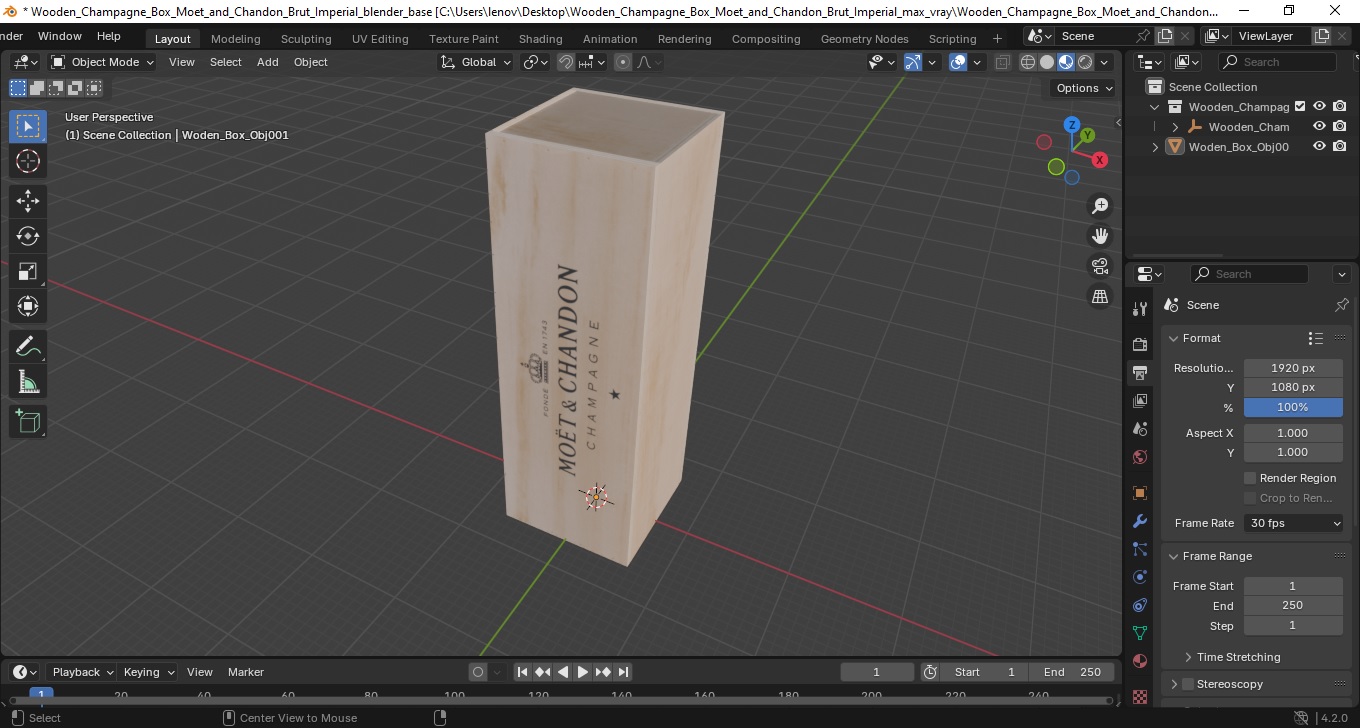Viewport: 1360px width, 728px height.
Task: Choose the Annotate tool
Action: (28, 346)
